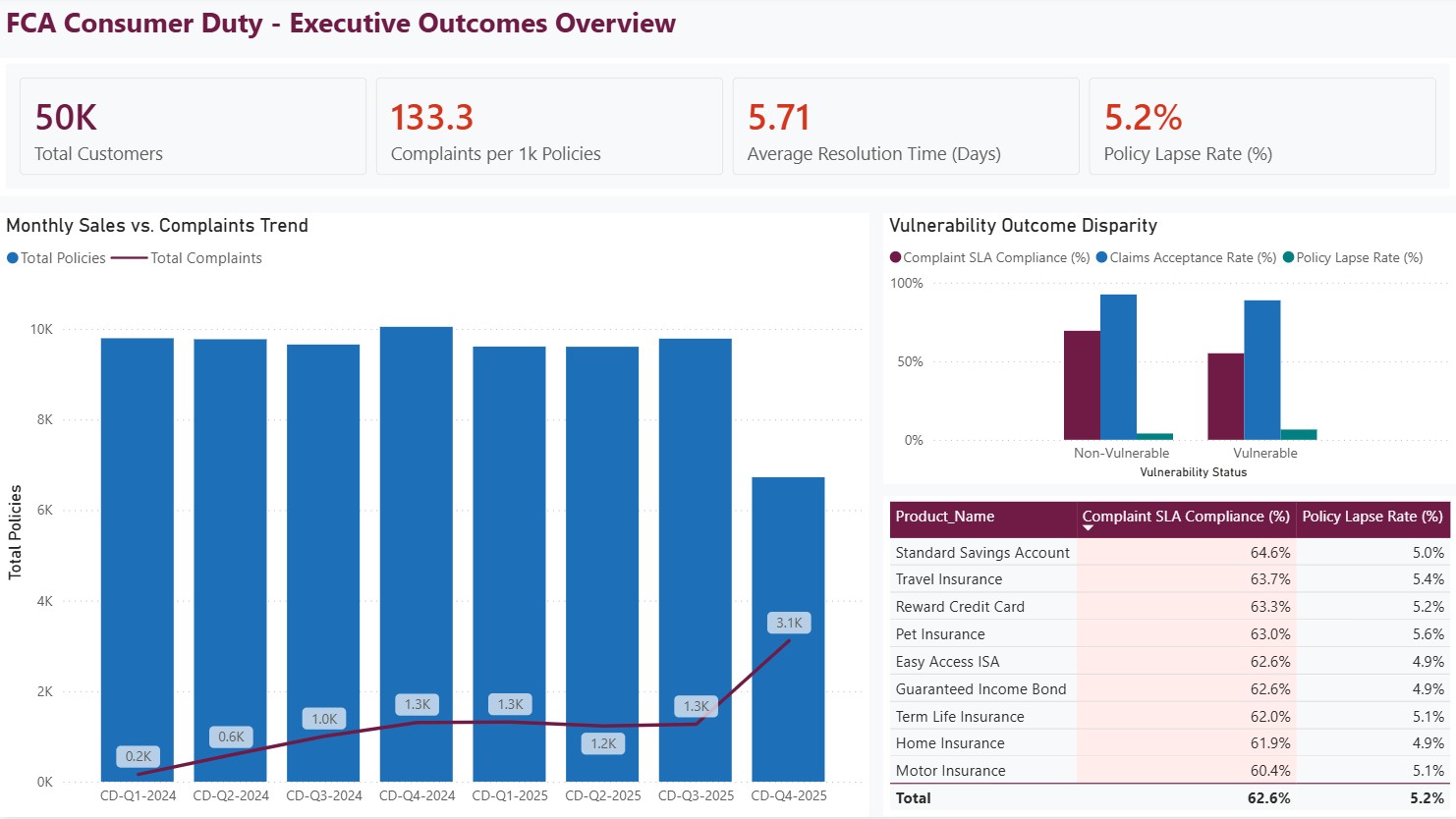Click Total Policies legend item
Screen dimensions: 1456x819
(56, 258)
